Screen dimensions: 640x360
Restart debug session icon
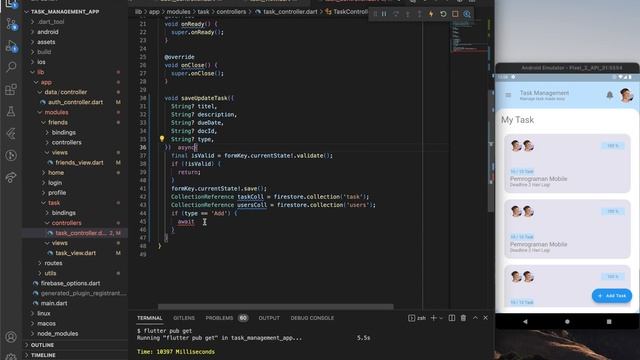(443, 14)
